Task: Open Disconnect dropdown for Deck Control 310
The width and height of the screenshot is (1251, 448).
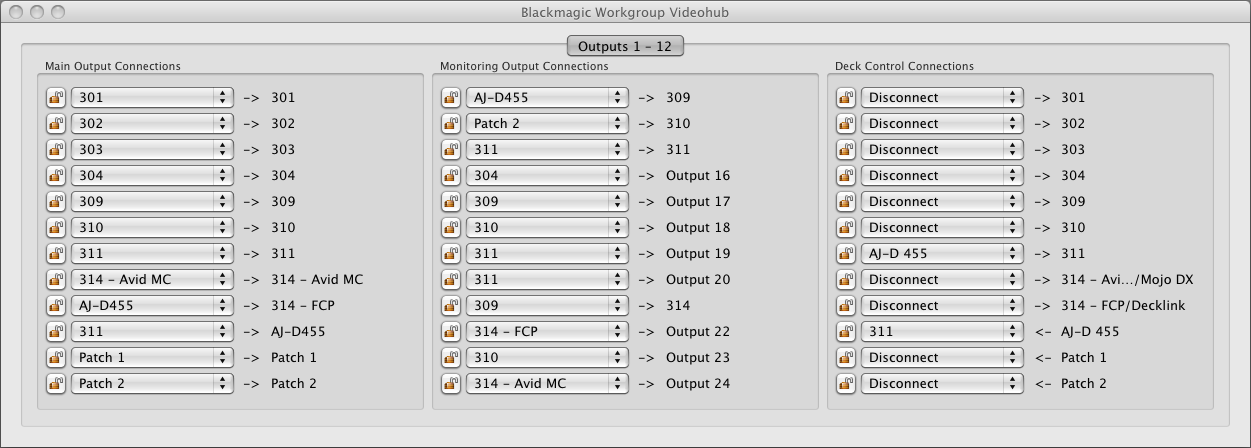Action: click(x=942, y=228)
